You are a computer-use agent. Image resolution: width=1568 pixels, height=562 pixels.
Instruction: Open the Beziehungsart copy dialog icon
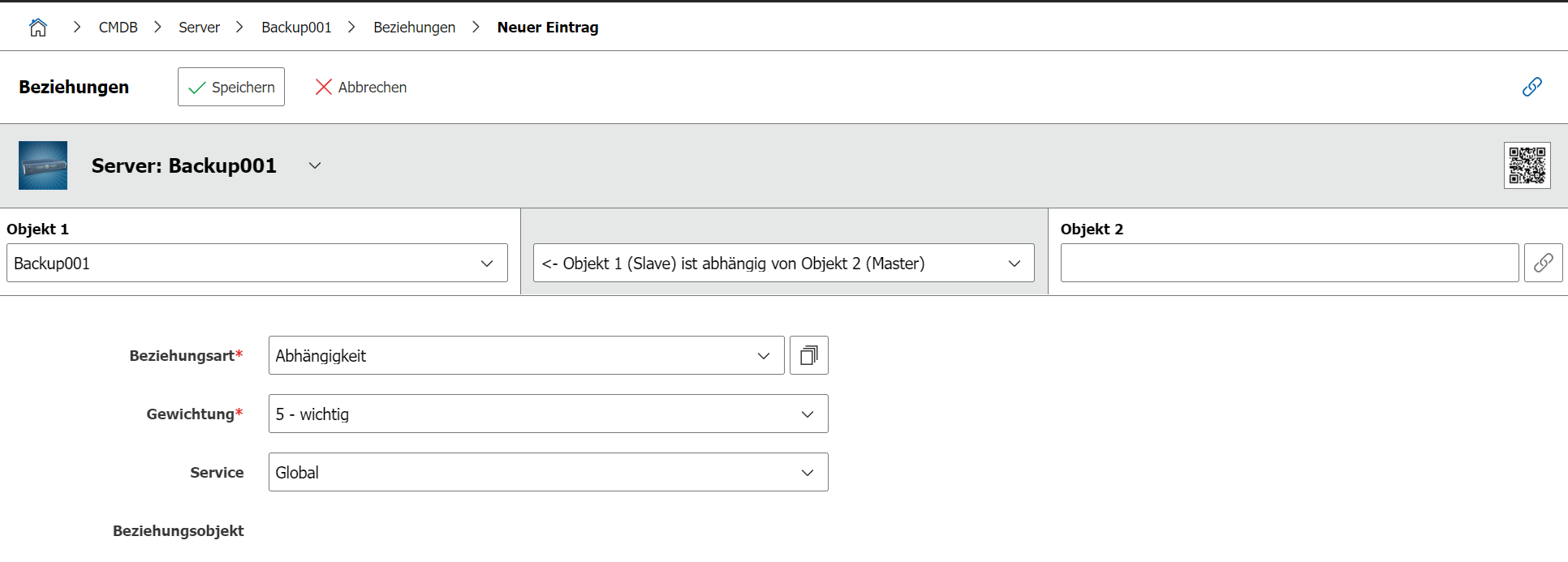(808, 355)
